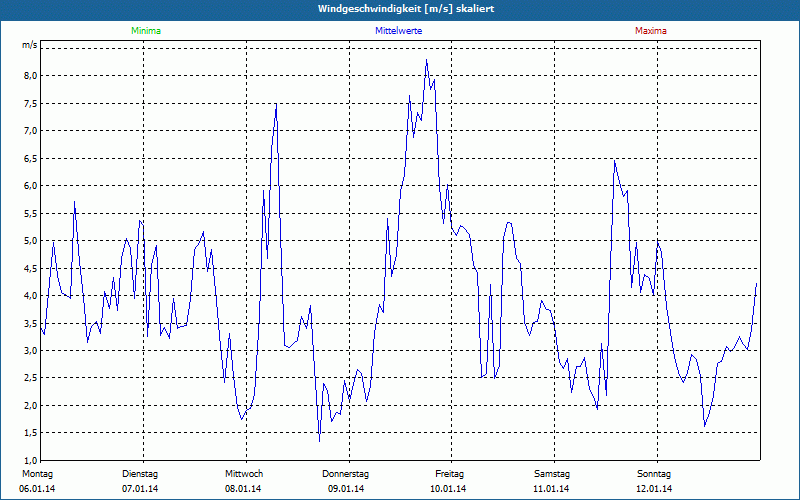Click the date 06.01.14
Viewport: 800px width, 500px height.
tap(37, 489)
